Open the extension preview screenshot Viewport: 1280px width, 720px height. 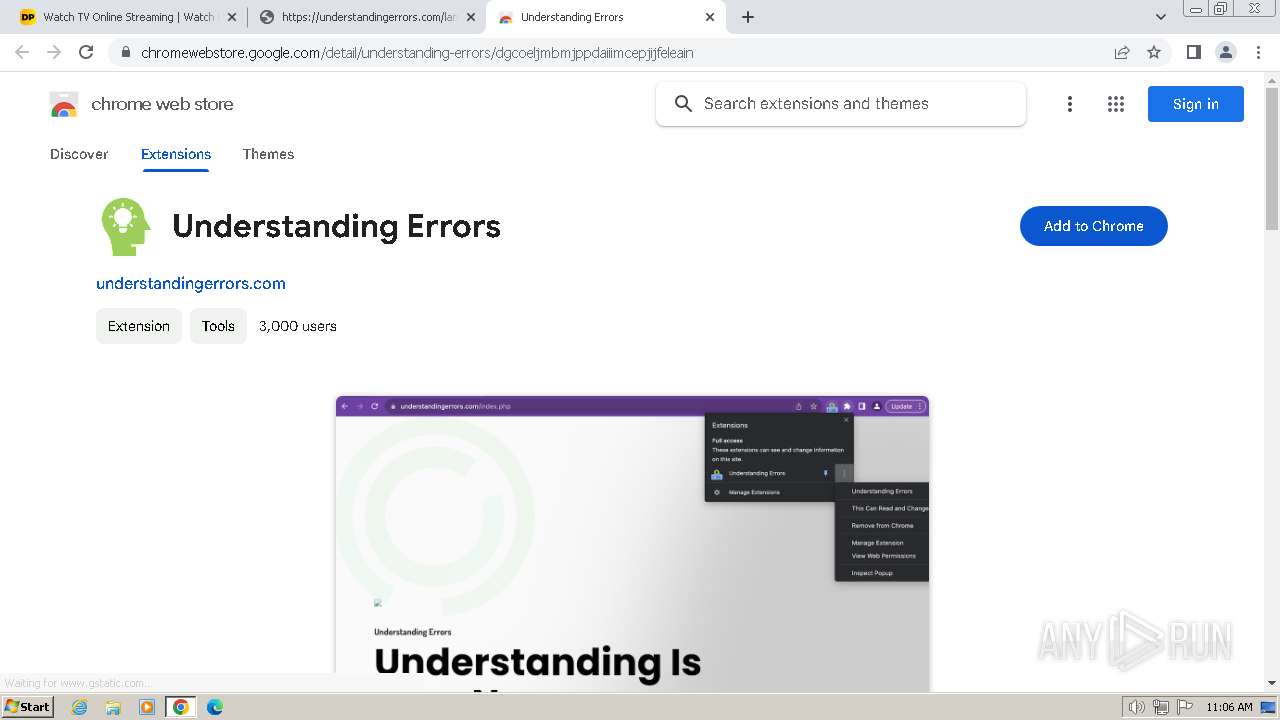pos(632,543)
